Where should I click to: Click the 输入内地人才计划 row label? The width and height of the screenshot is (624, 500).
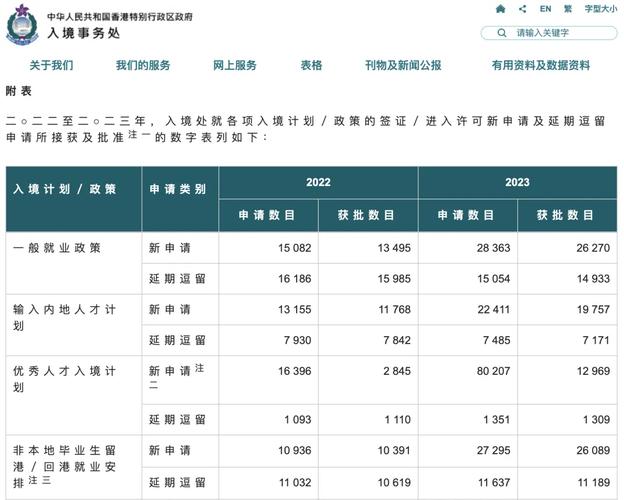[x=64, y=318]
